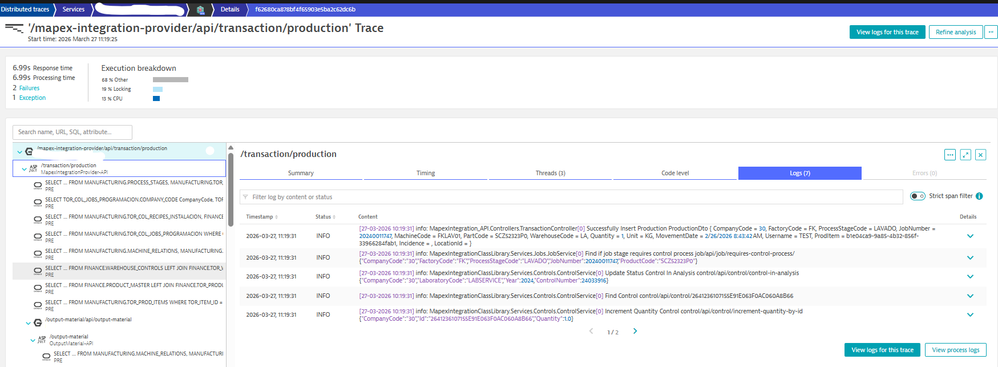Click the Strict span filter info icon
Image resolution: width=998 pixels, height=367 pixels.
979,196
